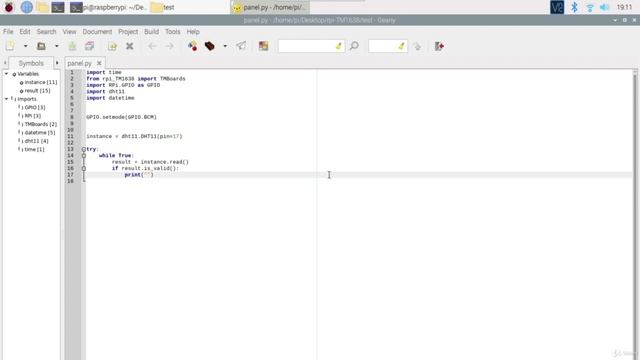
Task: Expand the recent files dropdown next to Open
Action: coord(56,46)
